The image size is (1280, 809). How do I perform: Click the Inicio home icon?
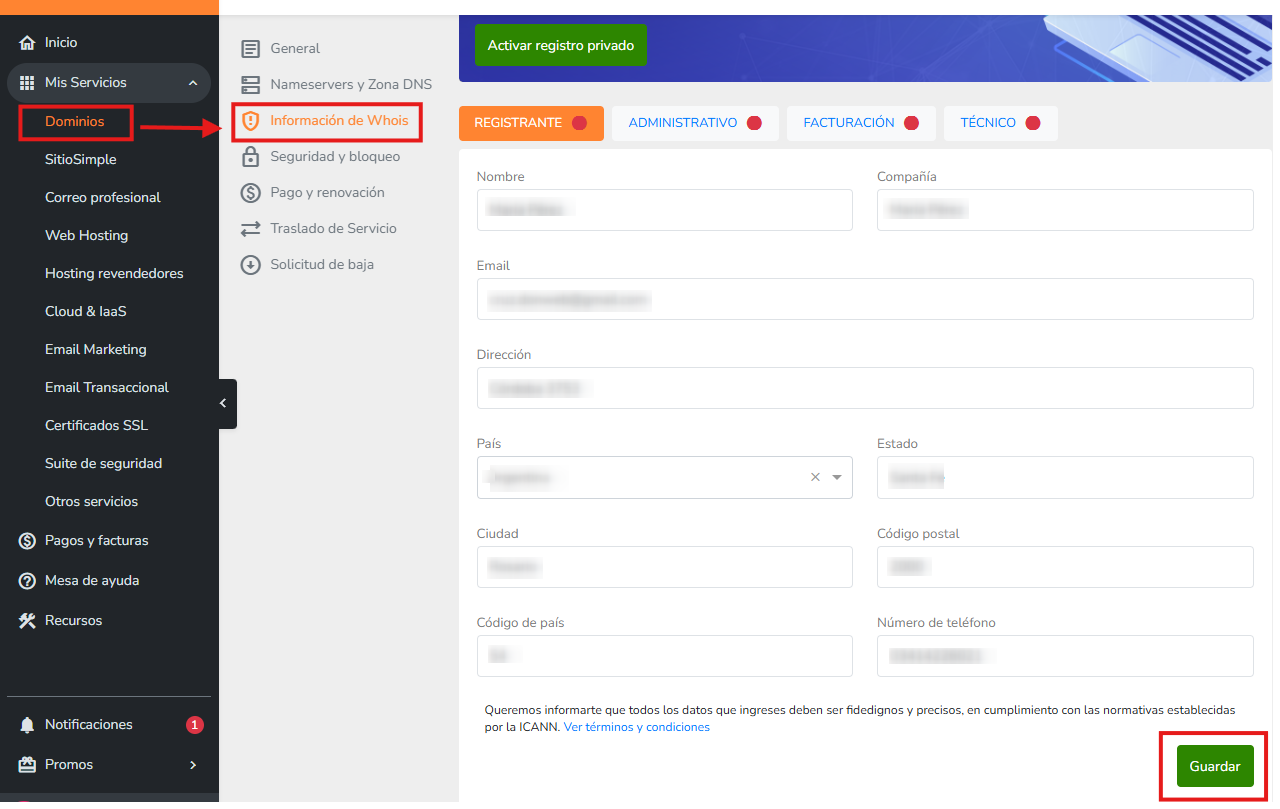coord(27,43)
